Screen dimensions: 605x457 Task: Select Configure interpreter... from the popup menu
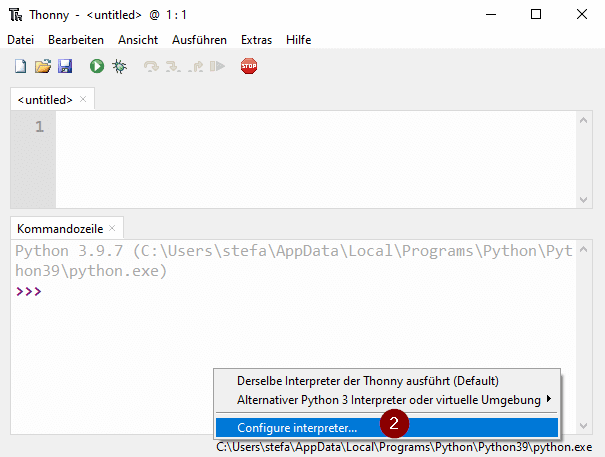pos(297,427)
